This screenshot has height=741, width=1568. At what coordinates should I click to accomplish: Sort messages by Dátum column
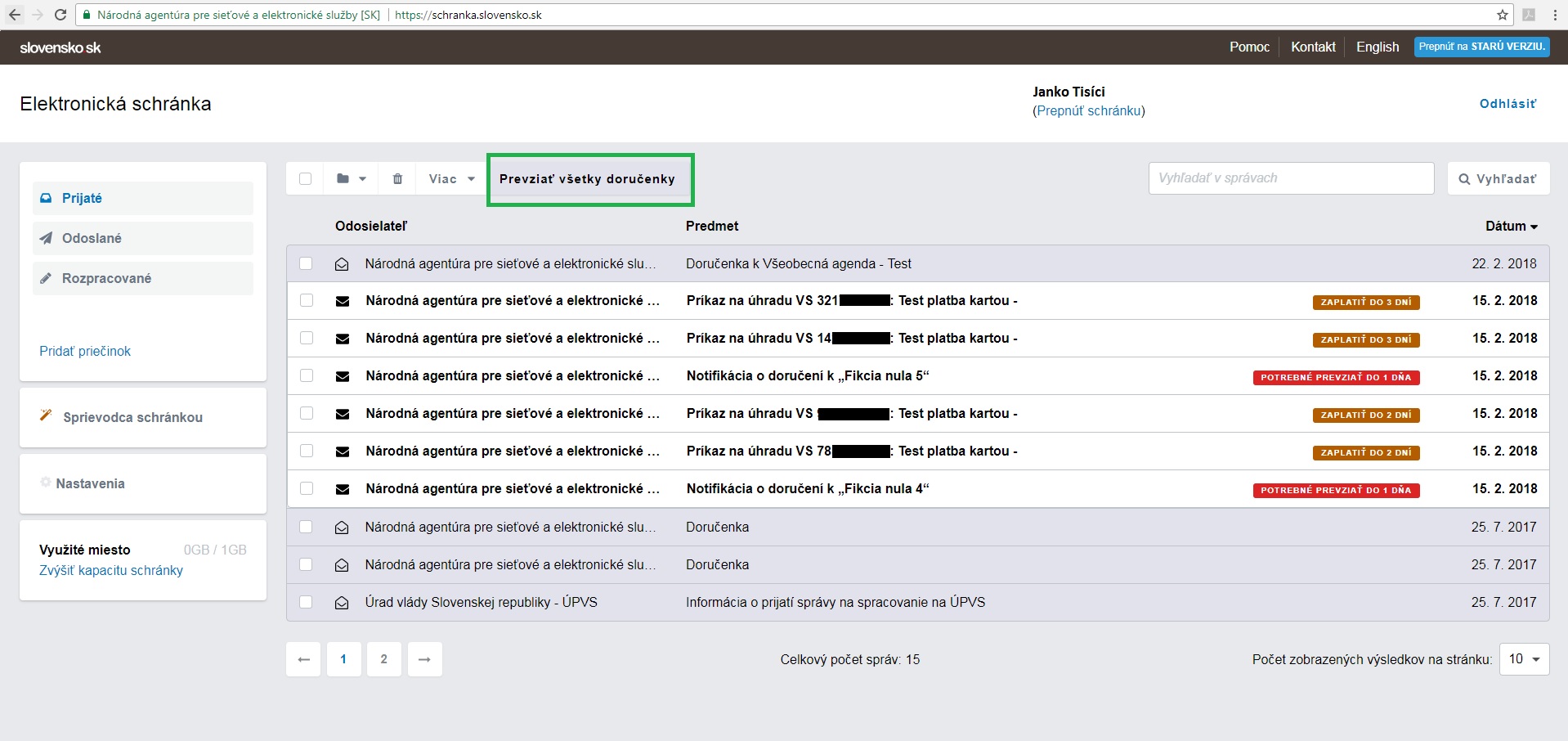click(x=1511, y=226)
